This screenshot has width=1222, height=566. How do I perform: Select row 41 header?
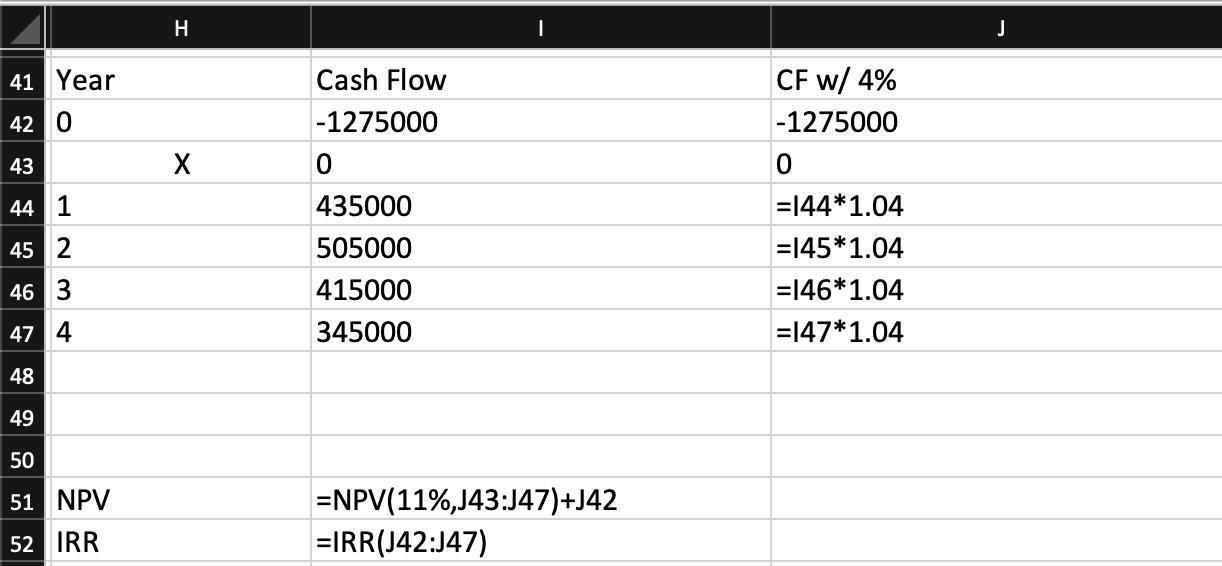click(x=22, y=80)
